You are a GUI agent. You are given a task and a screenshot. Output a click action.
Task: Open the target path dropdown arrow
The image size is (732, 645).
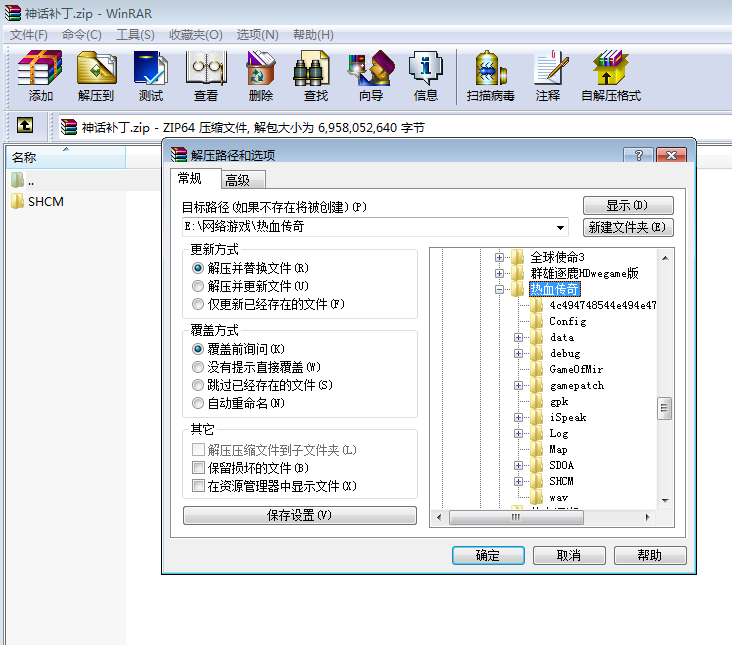tap(561, 227)
